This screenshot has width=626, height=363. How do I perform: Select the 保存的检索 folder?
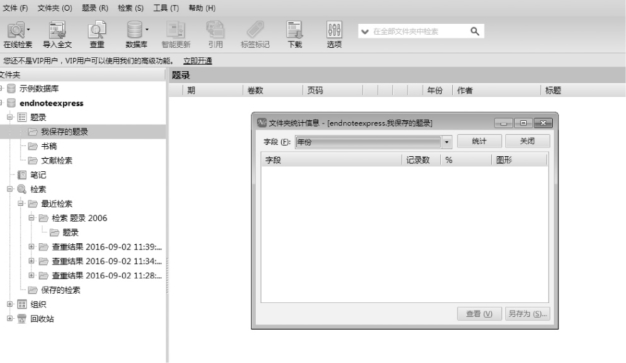pos(61,290)
